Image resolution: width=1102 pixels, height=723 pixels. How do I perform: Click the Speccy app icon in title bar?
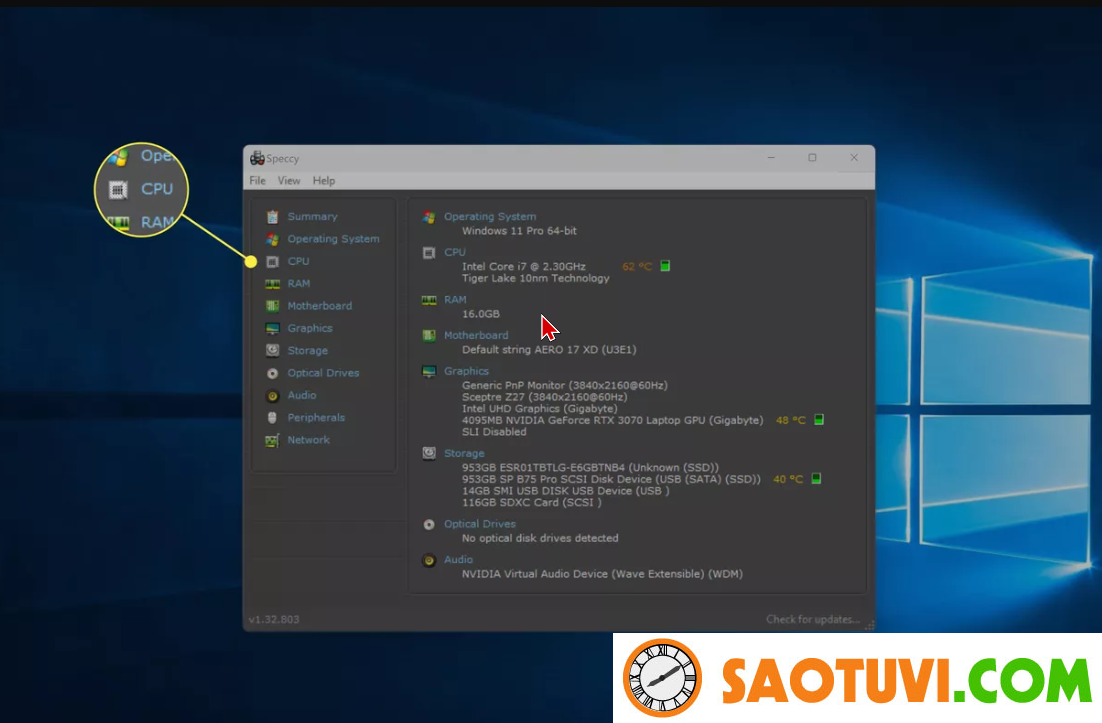point(257,158)
